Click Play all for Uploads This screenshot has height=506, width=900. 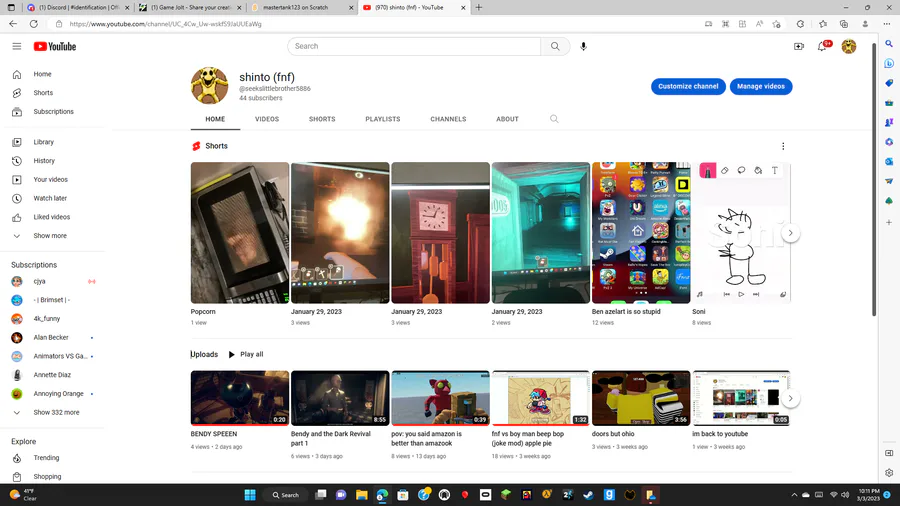coord(246,355)
